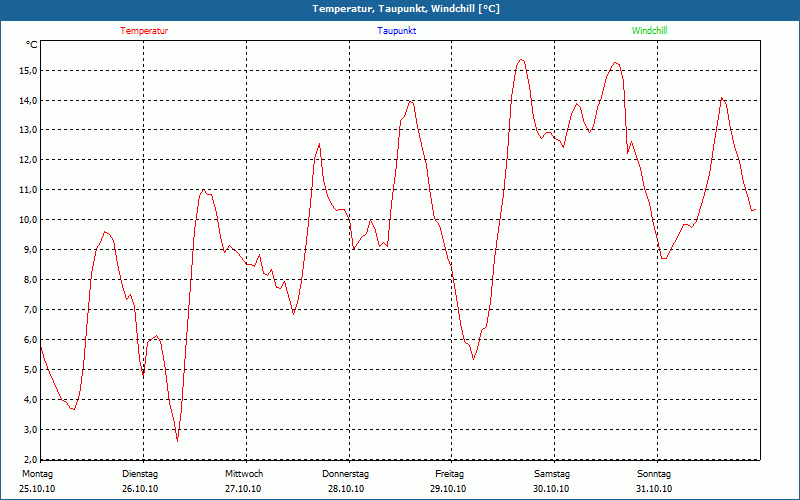Click the date 28.10.10
The image size is (800, 500).
point(346,489)
